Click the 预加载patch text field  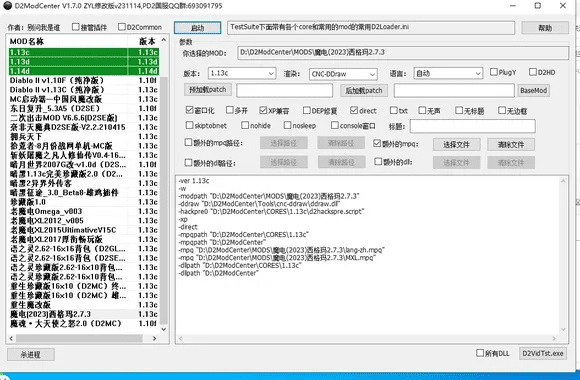[x=284, y=90]
